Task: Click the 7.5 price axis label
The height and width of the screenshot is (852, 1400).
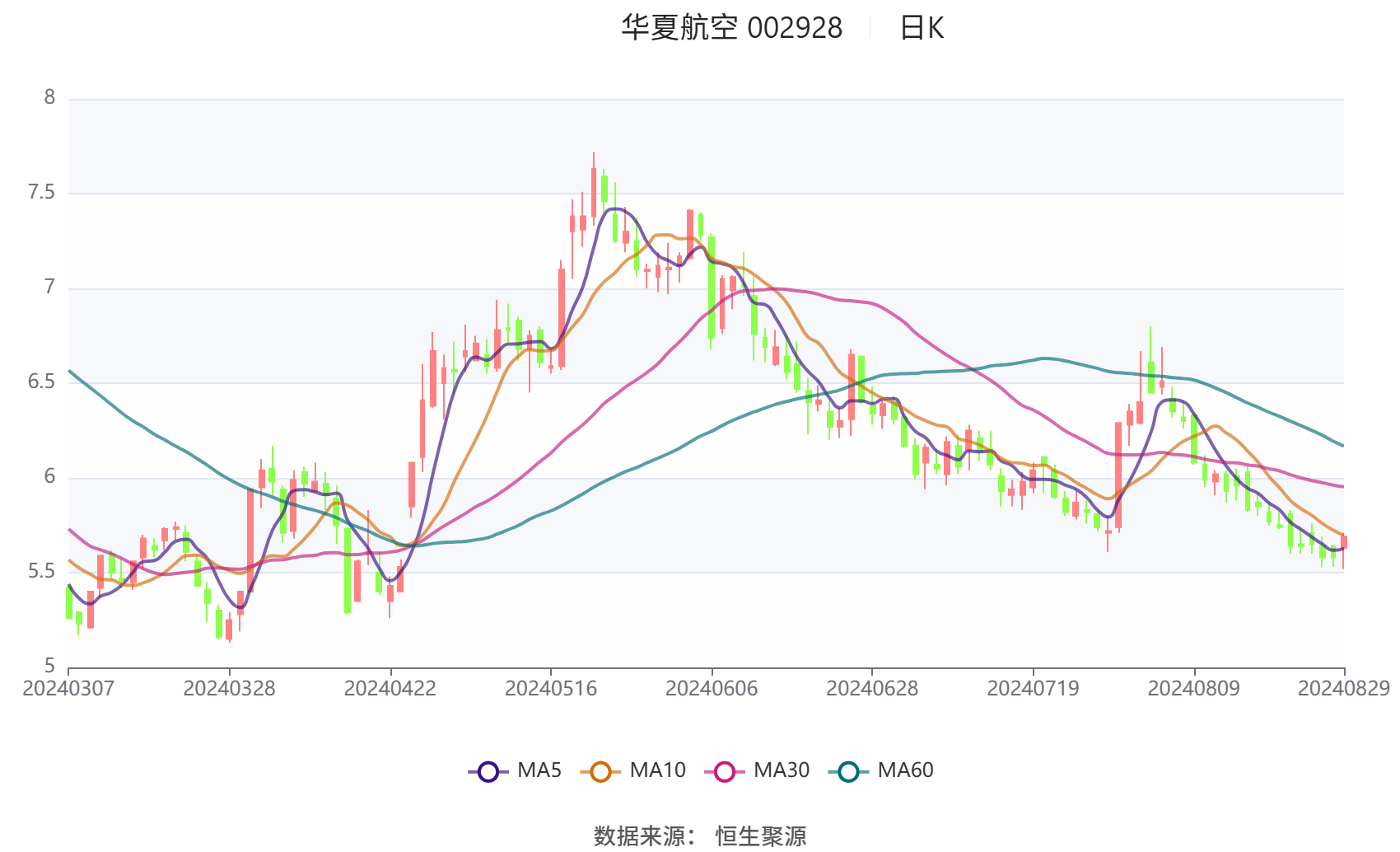Action: (x=41, y=193)
